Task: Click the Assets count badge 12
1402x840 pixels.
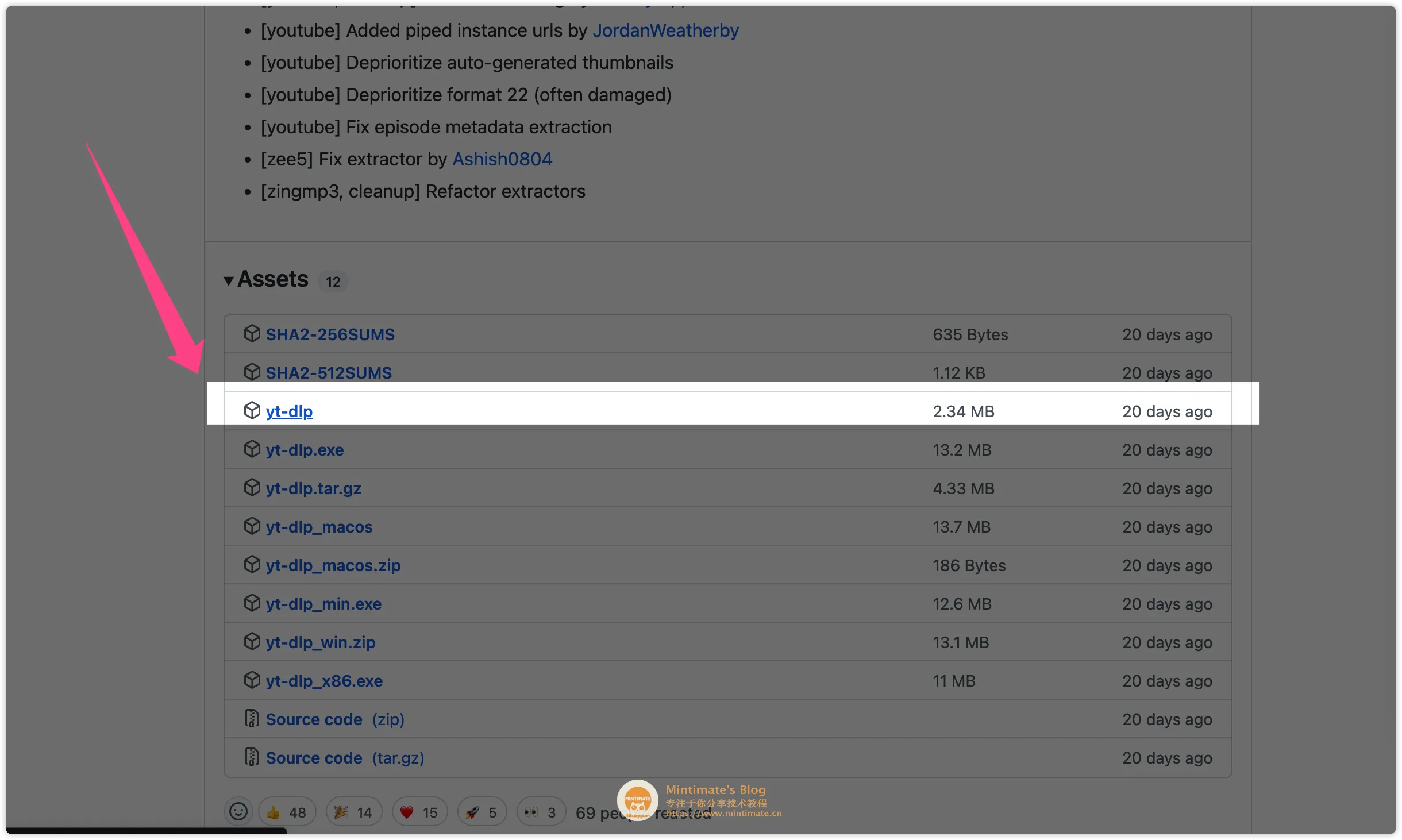Action: click(333, 282)
